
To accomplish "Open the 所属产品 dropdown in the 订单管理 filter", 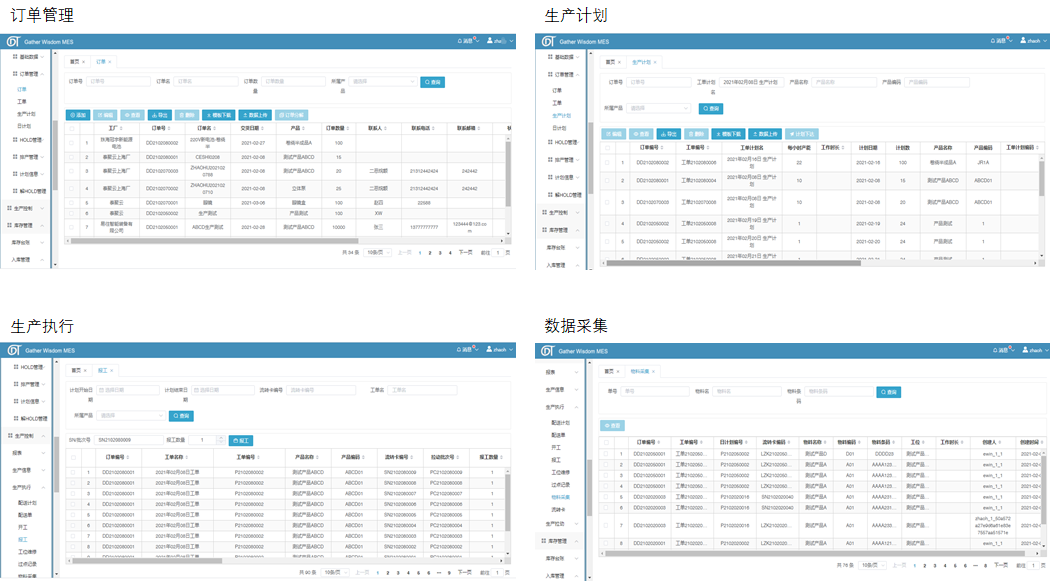I will 382,82.
